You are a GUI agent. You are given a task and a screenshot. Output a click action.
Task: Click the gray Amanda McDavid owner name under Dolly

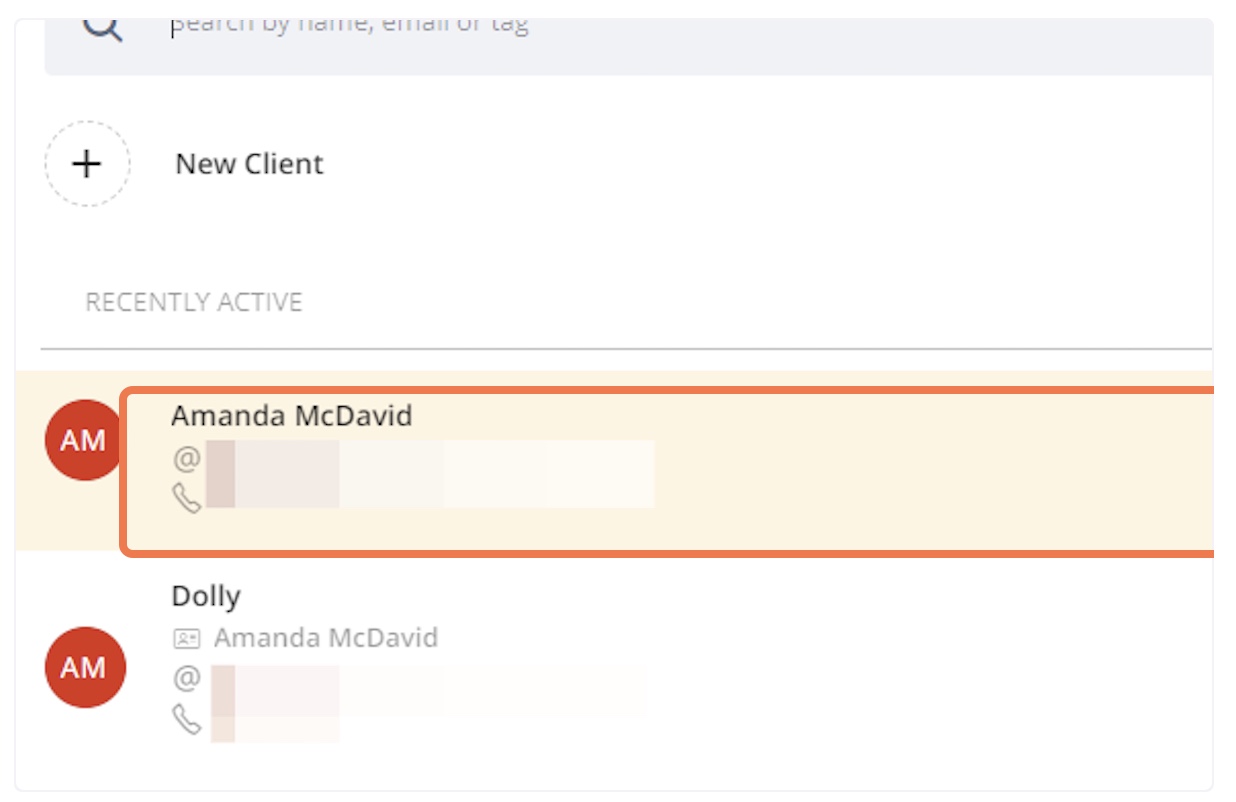point(326,638)
